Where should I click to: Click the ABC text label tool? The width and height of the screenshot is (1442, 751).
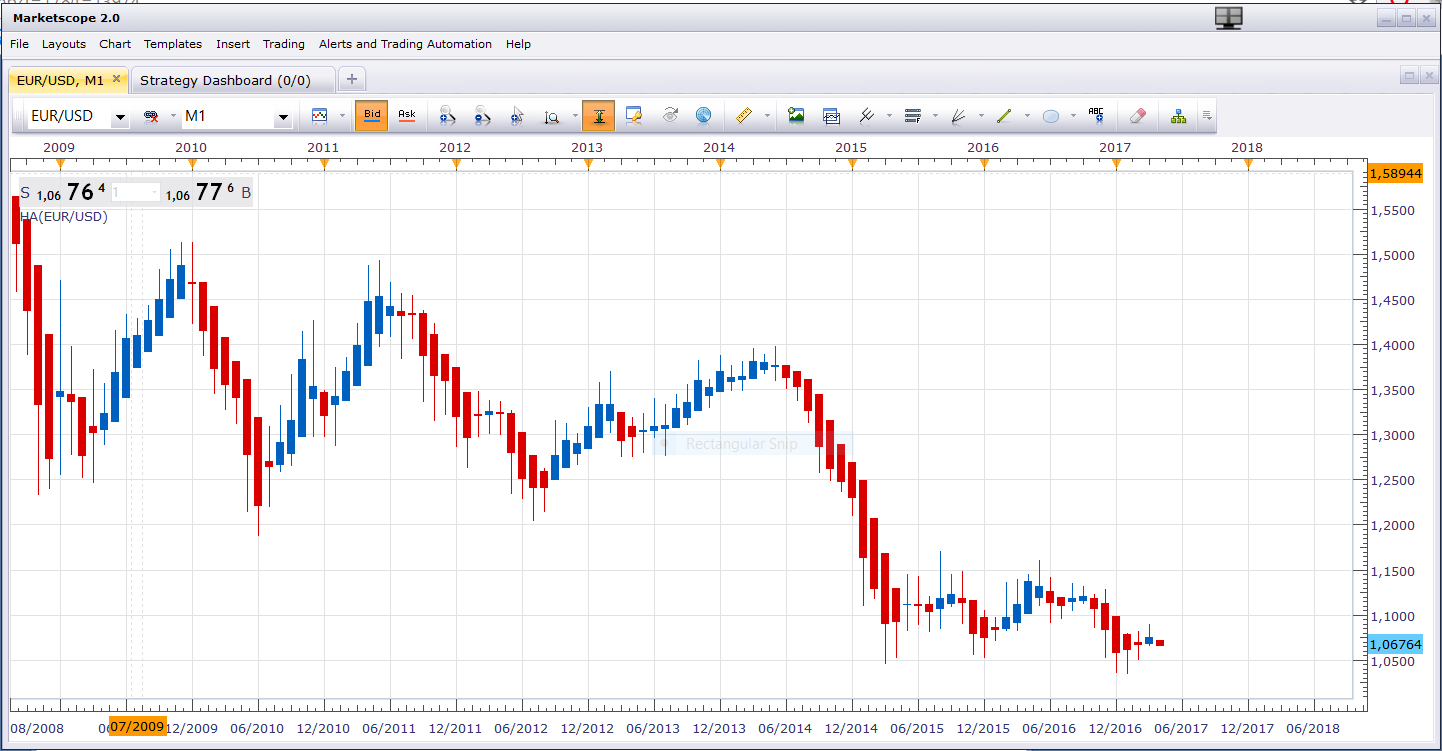click(x=1096, y=116)
